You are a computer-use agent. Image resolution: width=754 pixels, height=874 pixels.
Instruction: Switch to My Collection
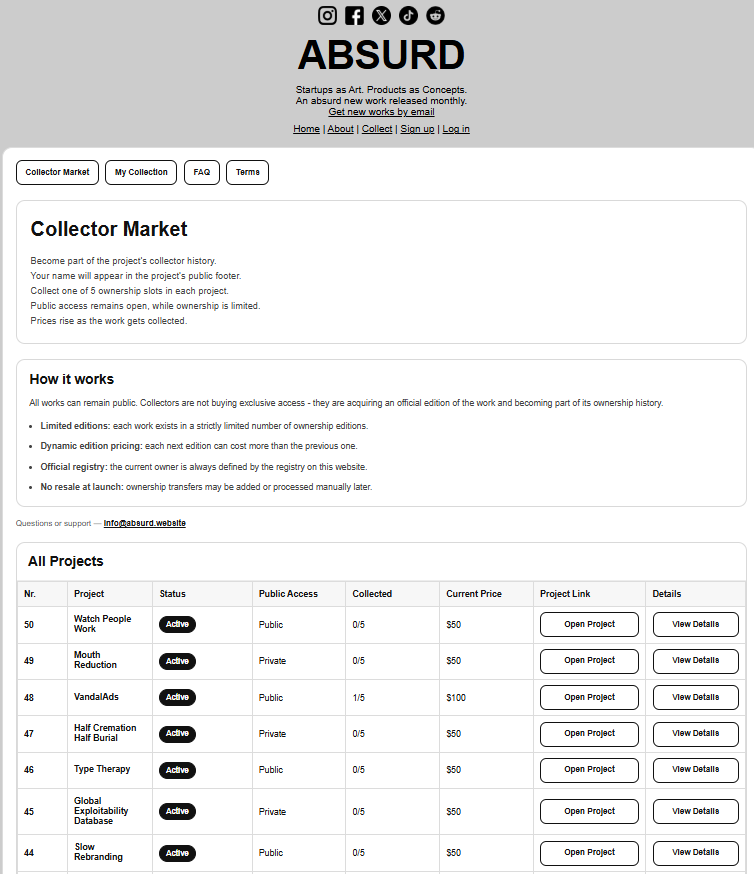(x=141, y=172)
